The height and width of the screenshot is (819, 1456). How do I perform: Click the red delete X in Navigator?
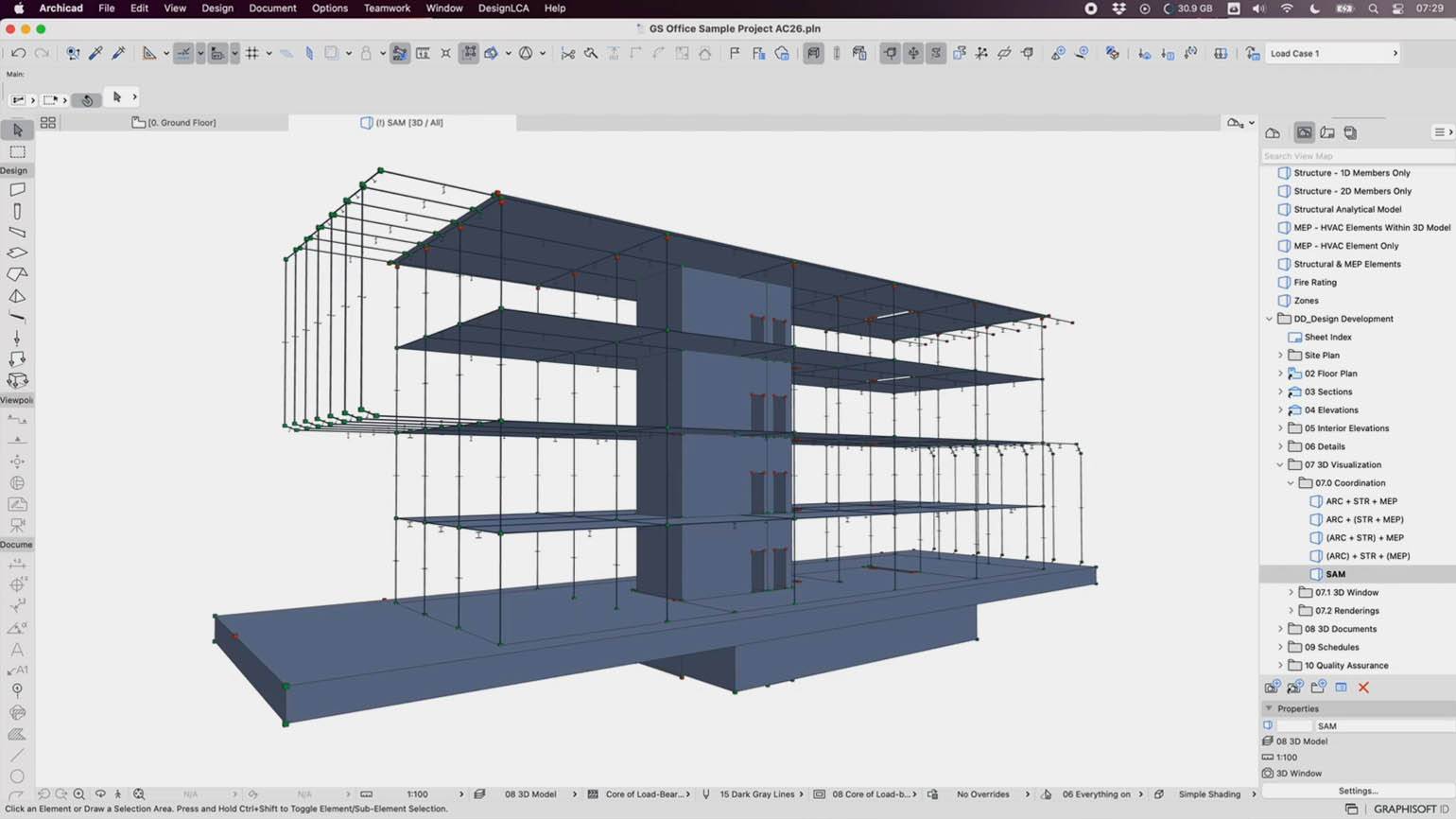click(x=1363, y=688)
